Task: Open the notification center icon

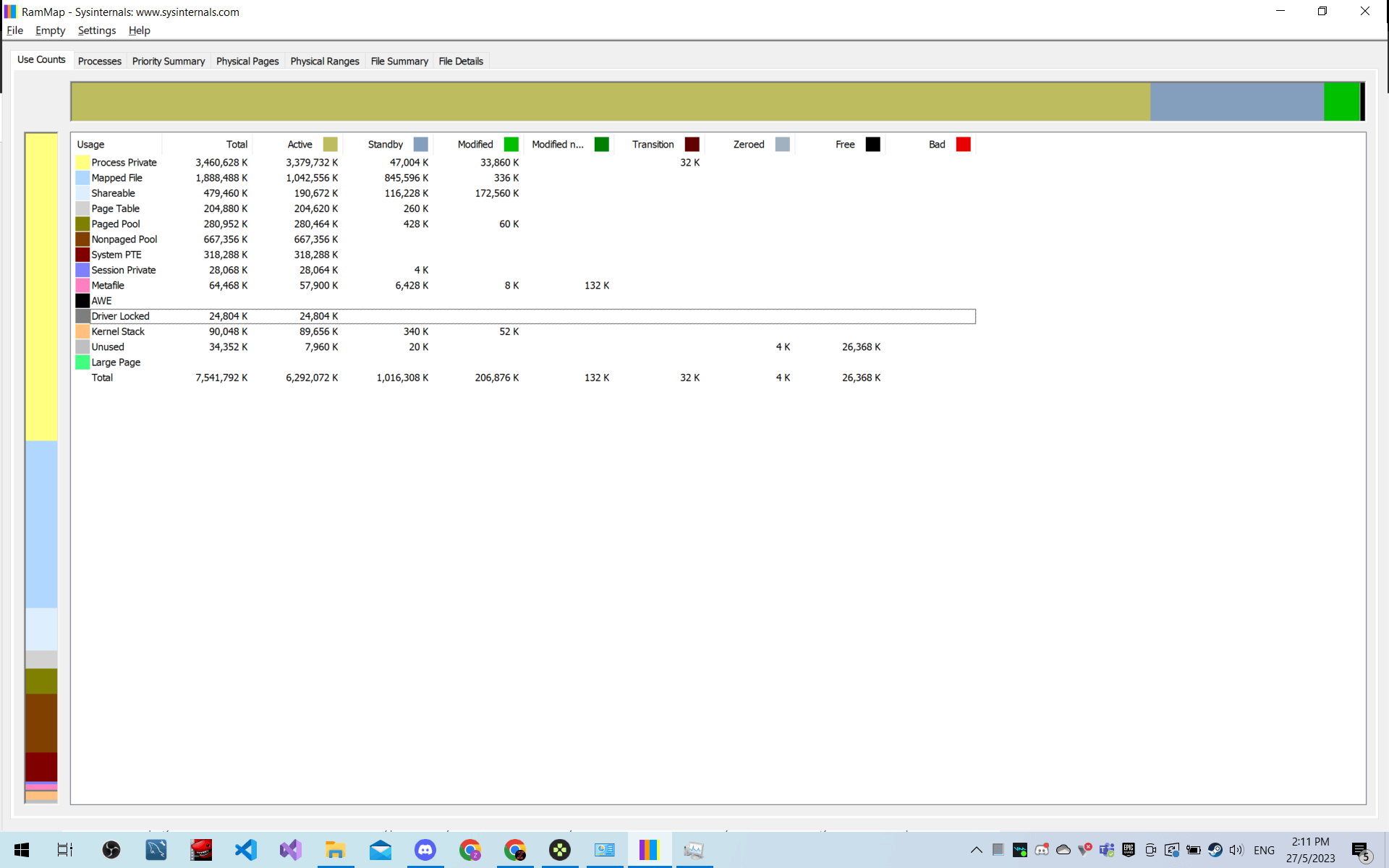Action: click(x=1360, y=850)
